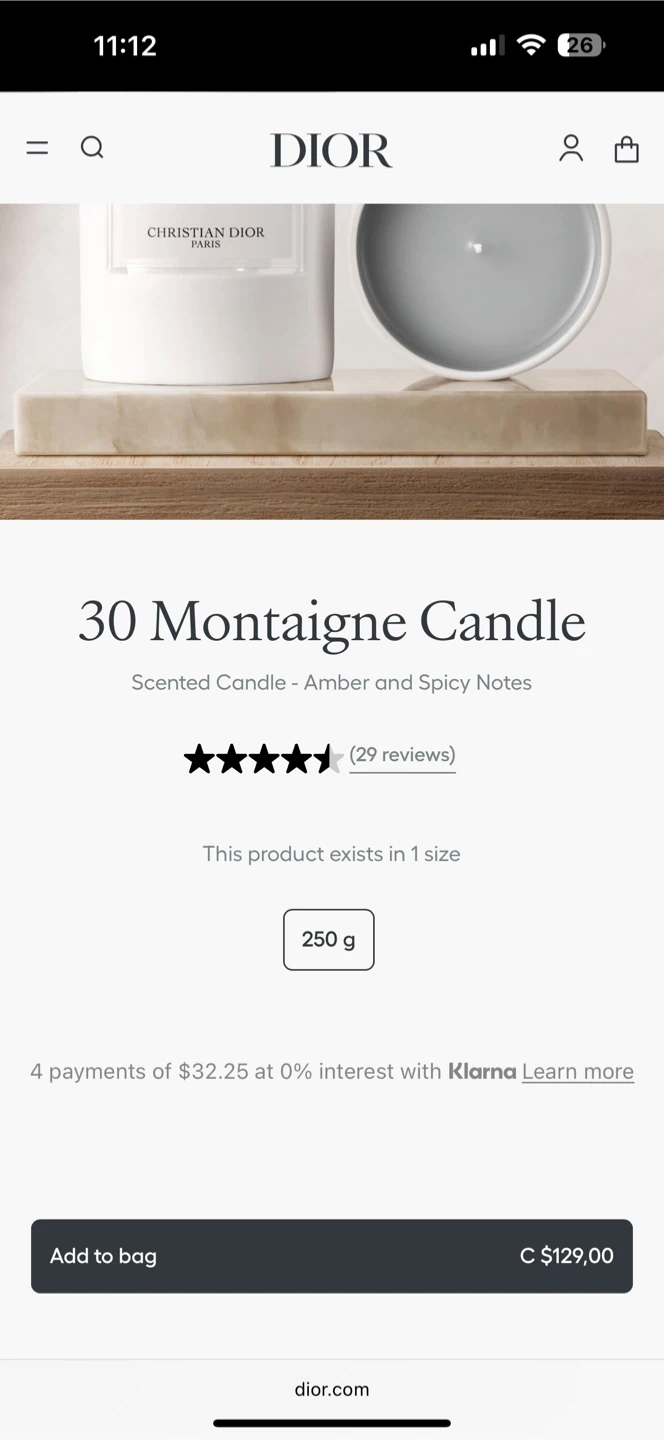Open the hamburger menu icon
664x1440 pixels.
[x=37, y=148]
